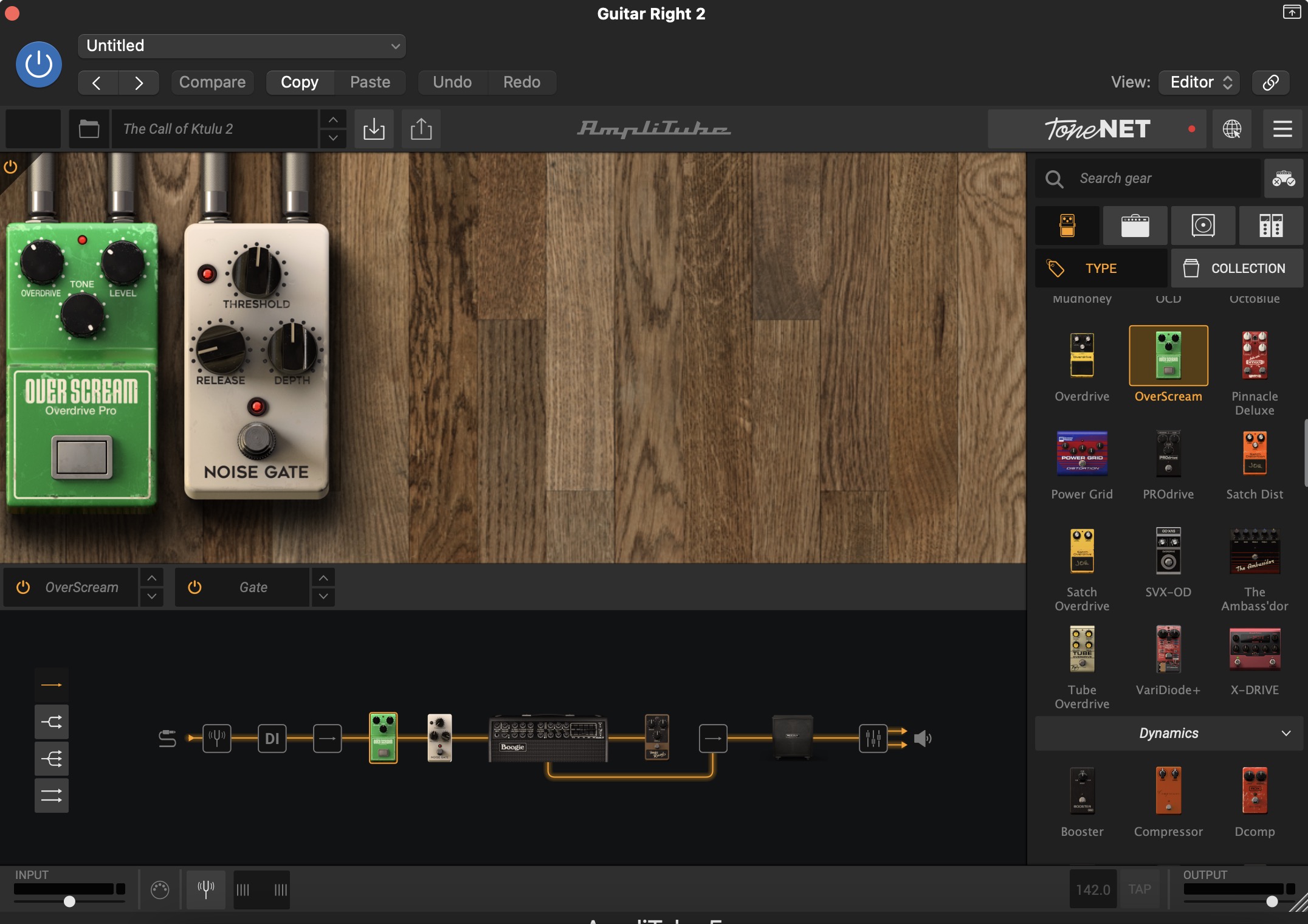Toggle the OverScream slot power button
1308x924 pixels.
pos(23,587)
